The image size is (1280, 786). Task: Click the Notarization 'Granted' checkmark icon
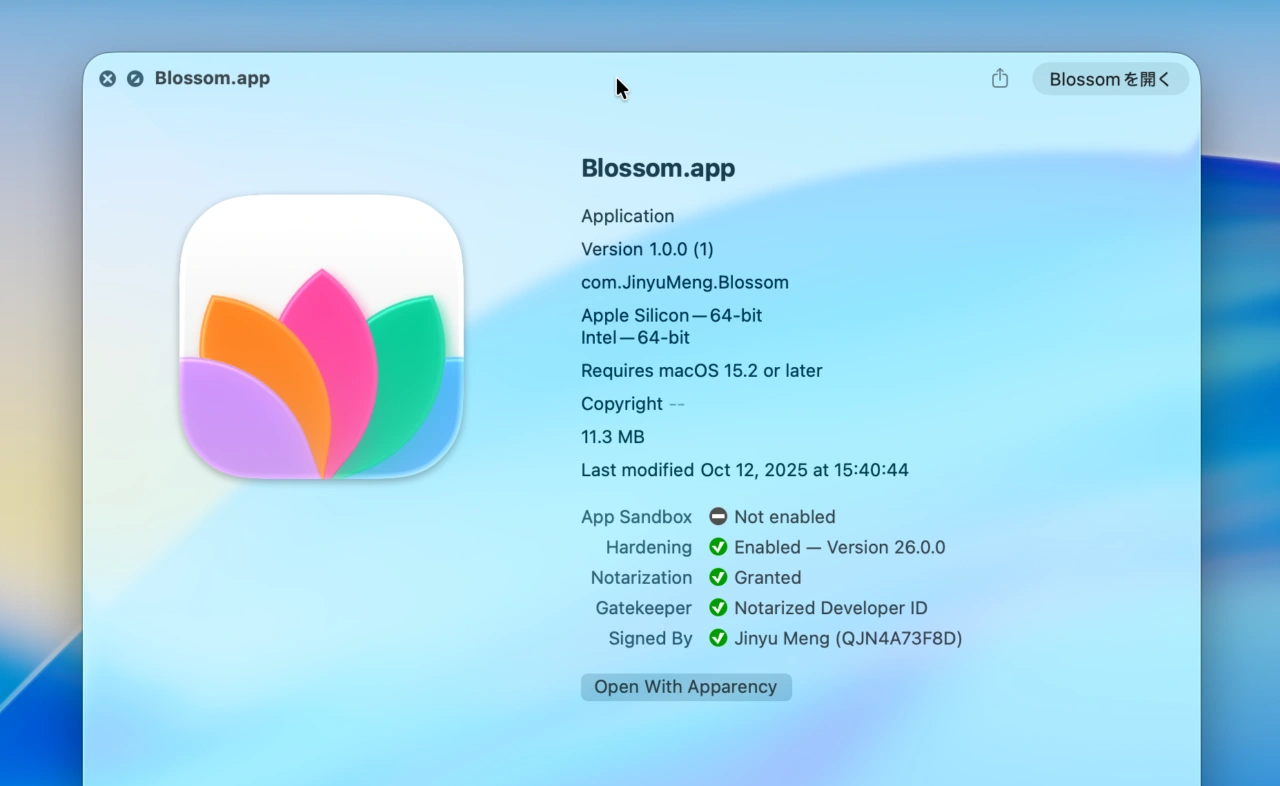(718, 577)
